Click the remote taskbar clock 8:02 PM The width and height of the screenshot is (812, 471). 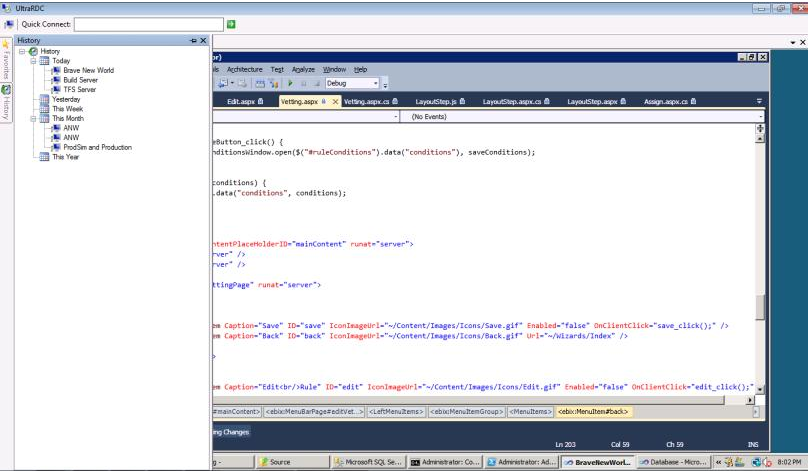point(789,462)
